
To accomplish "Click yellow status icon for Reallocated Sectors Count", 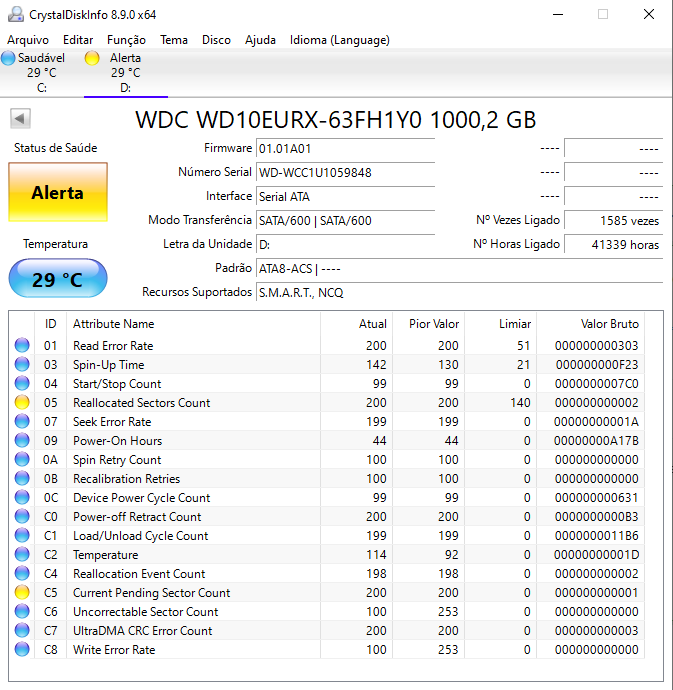I will tap(22, 402).
